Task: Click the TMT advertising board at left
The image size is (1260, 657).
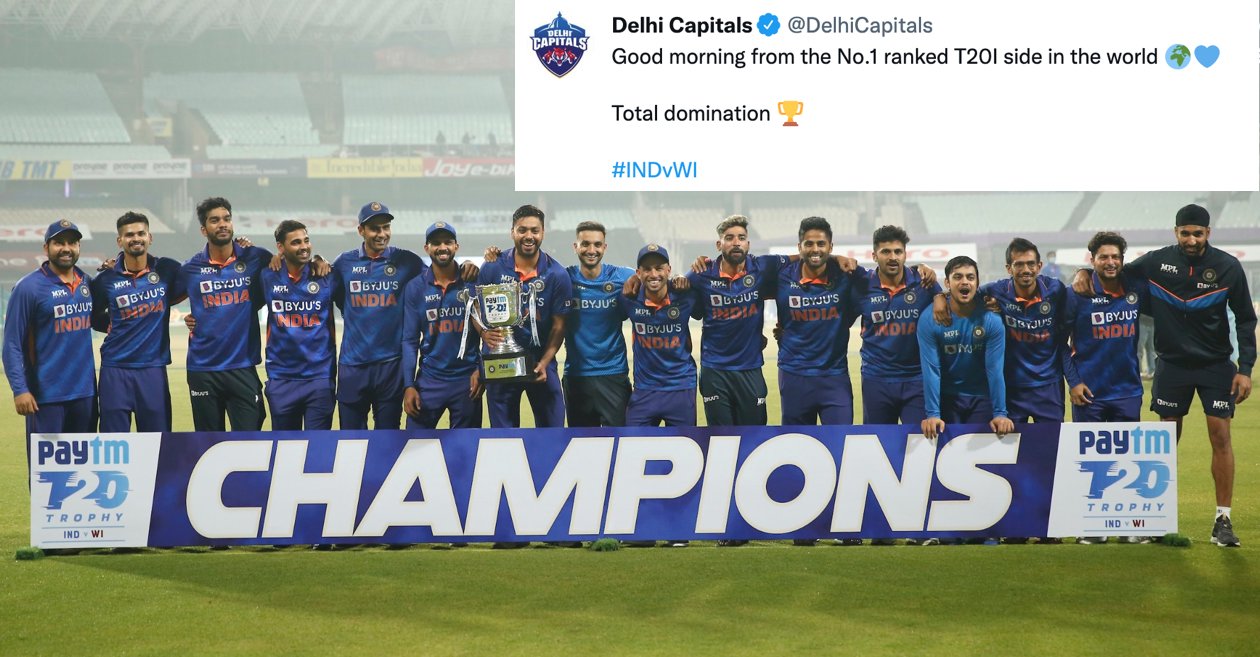Action: tap(35, 169)
